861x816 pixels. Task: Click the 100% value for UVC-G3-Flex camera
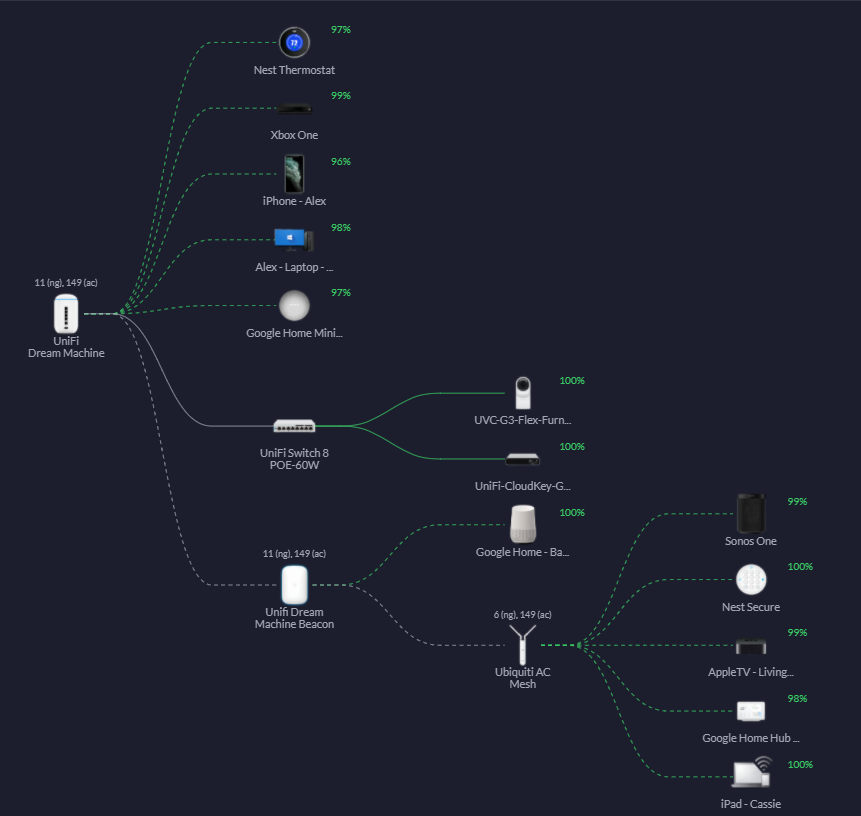(572, 381)
